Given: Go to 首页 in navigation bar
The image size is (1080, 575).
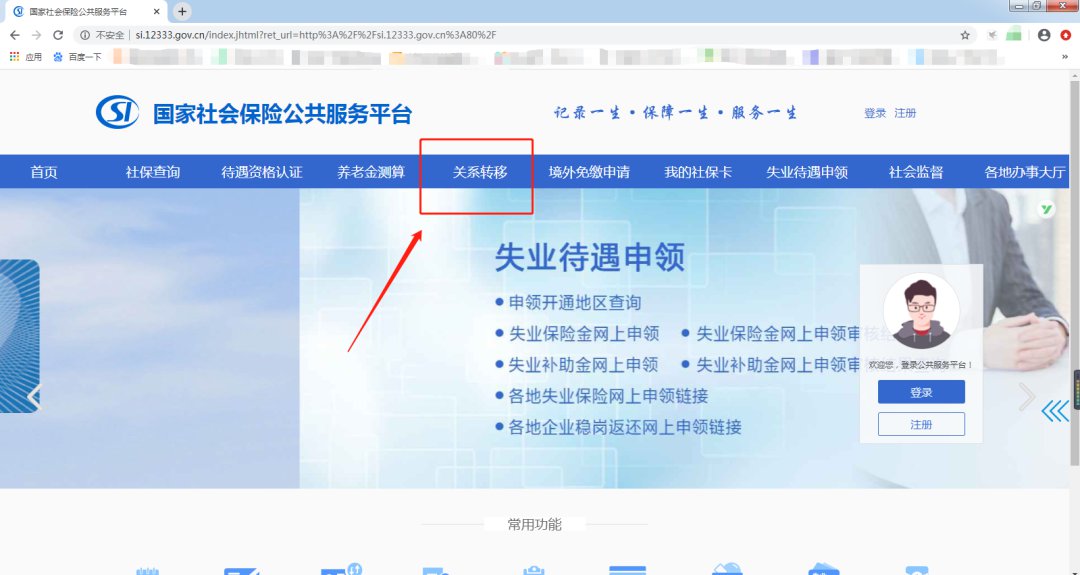Looking at the screenshot, I should click(44, 172).
